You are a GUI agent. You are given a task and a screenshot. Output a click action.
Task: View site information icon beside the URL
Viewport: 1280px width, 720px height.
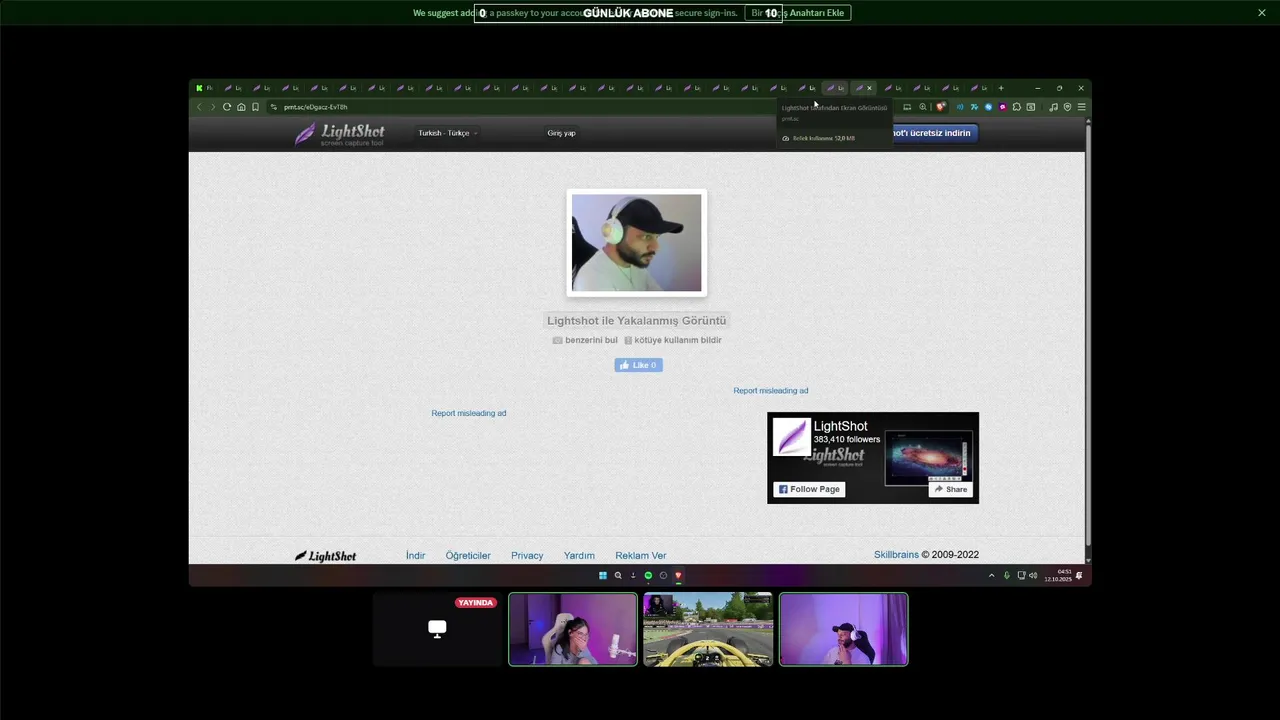pos(274,107)
